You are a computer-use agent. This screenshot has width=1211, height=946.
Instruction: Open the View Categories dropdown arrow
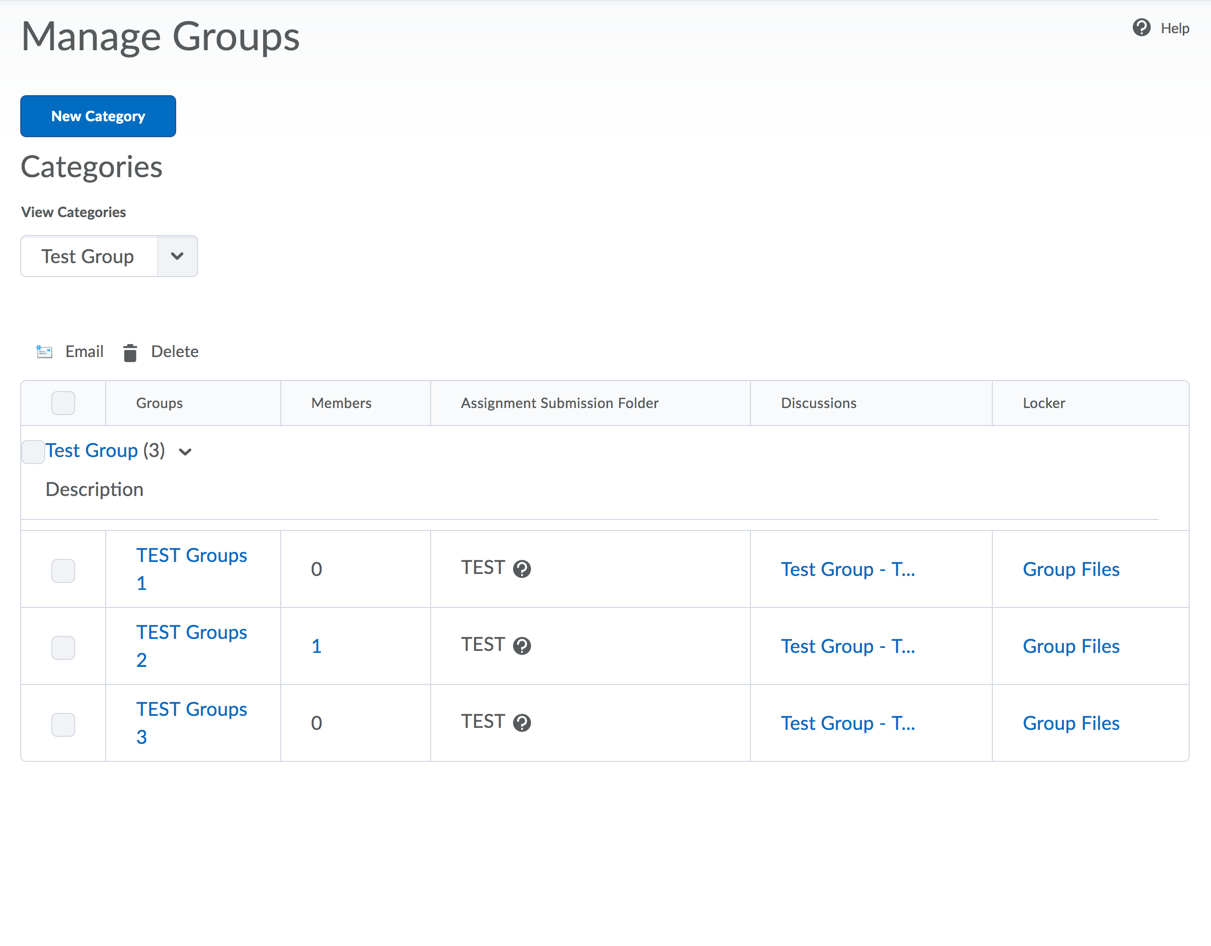(x=177, y=256)
